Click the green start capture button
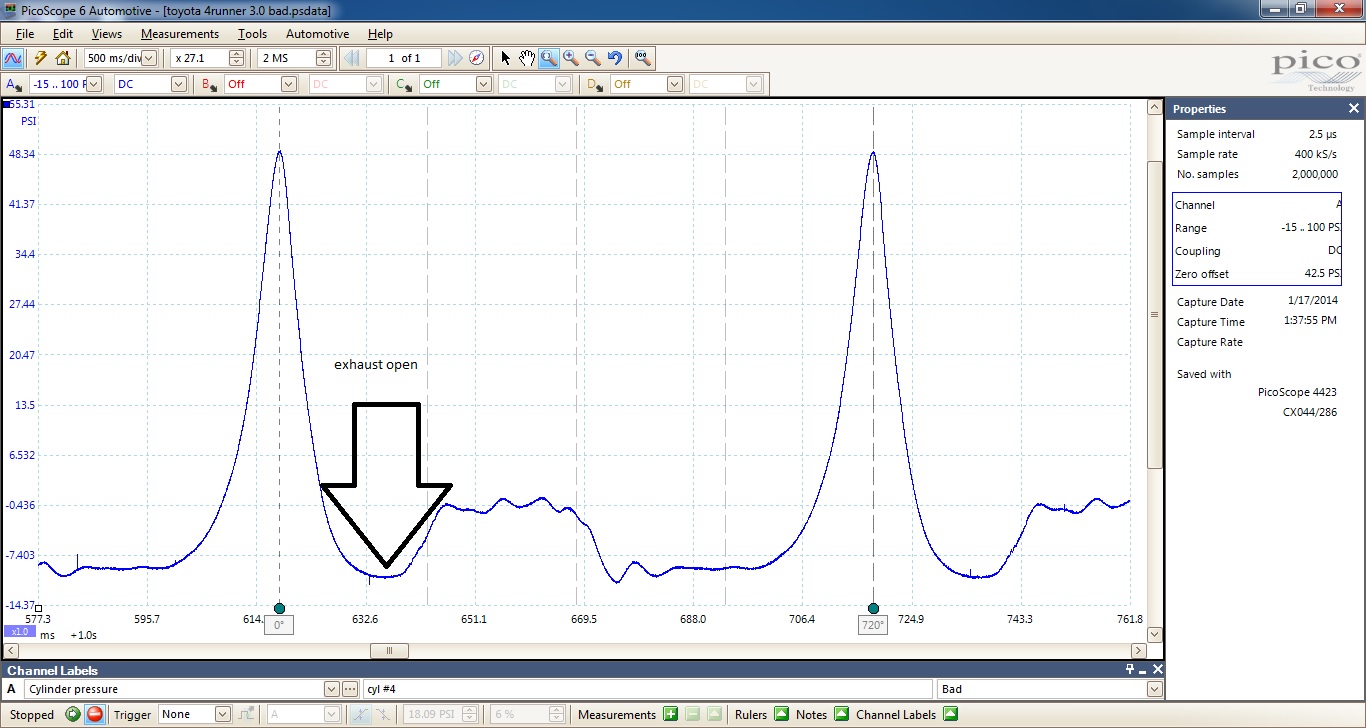This screenshot has height=728, width=1366. (x=73, y=714)
